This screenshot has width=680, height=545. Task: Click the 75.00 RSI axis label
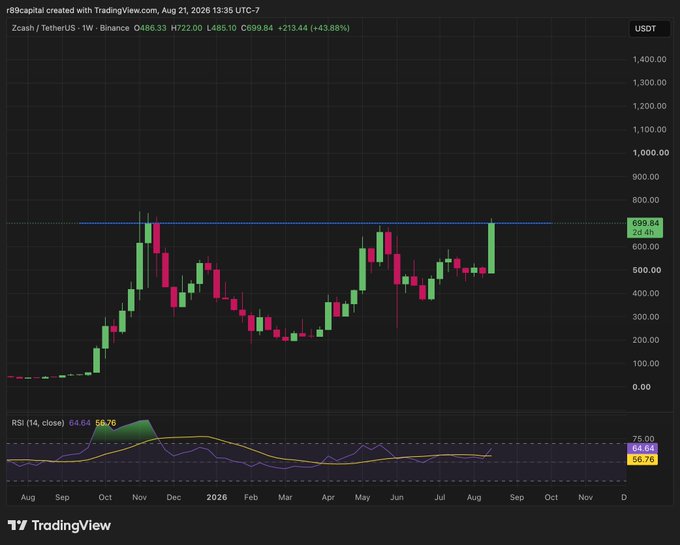(x=644, y=439)
